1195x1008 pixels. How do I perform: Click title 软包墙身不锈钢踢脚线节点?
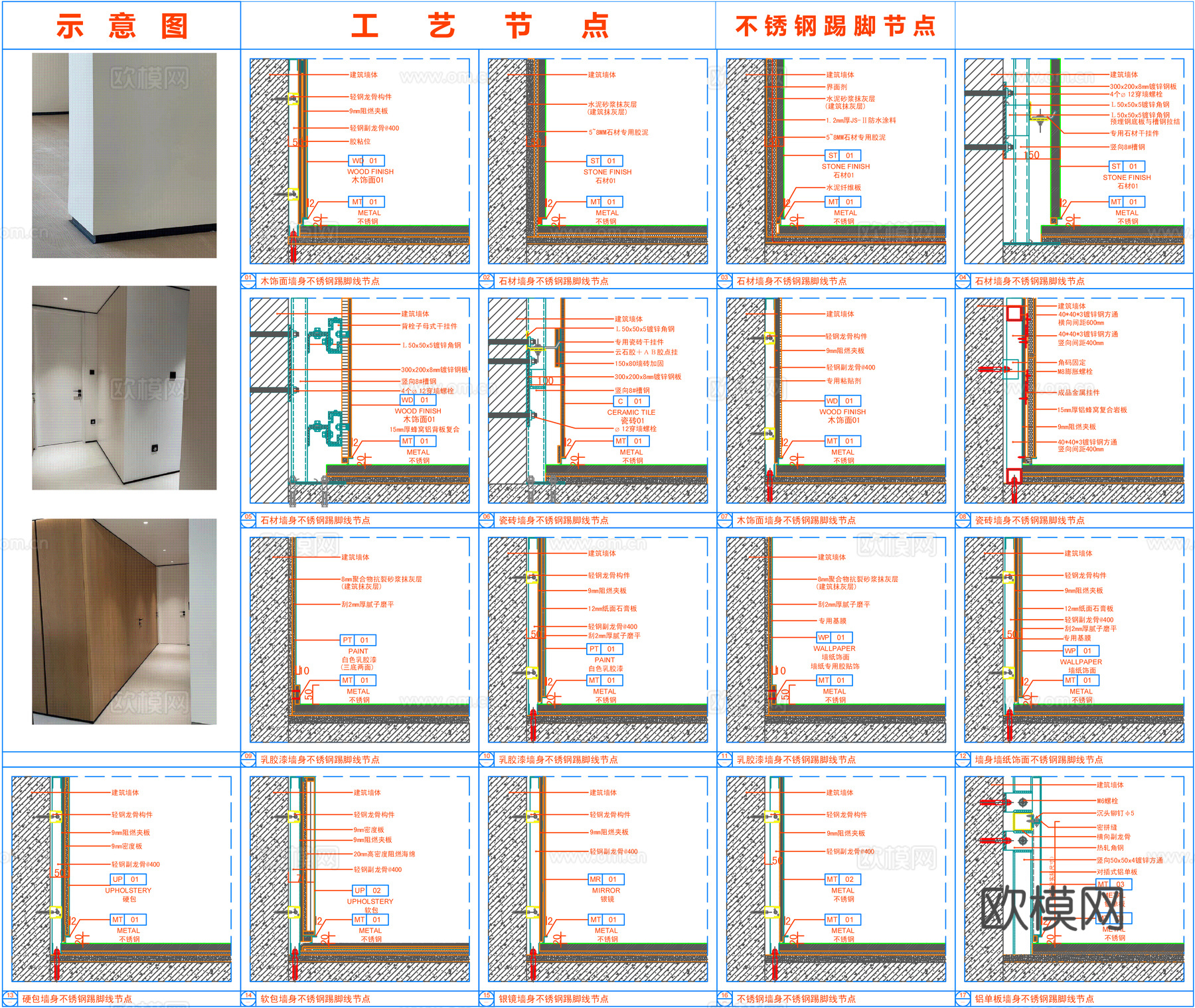pyautogui.click(x=315, y=999)
